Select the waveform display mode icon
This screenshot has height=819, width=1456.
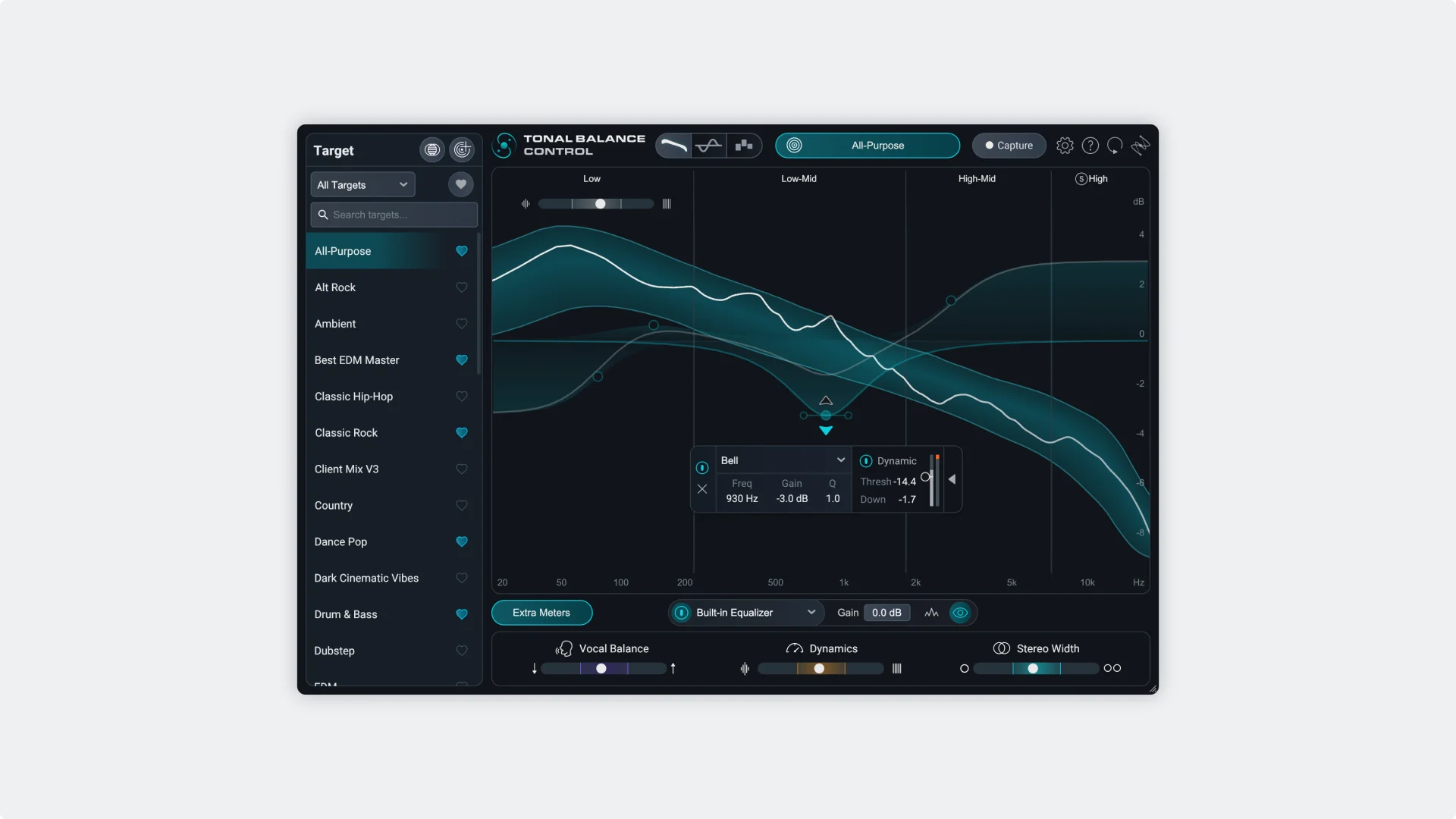(x=710, y=146)
